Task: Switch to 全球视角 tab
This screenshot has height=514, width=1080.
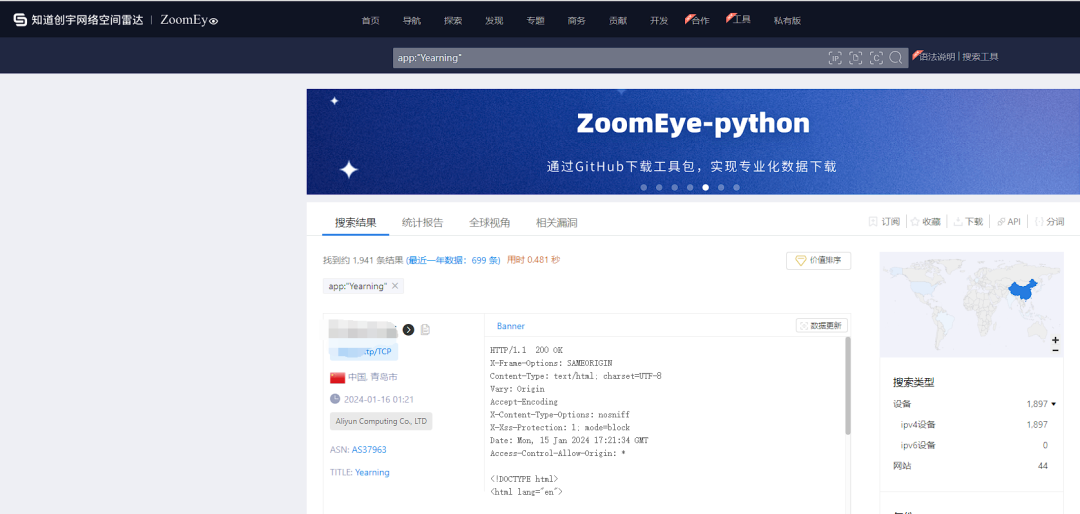Action: coord(490,223)
